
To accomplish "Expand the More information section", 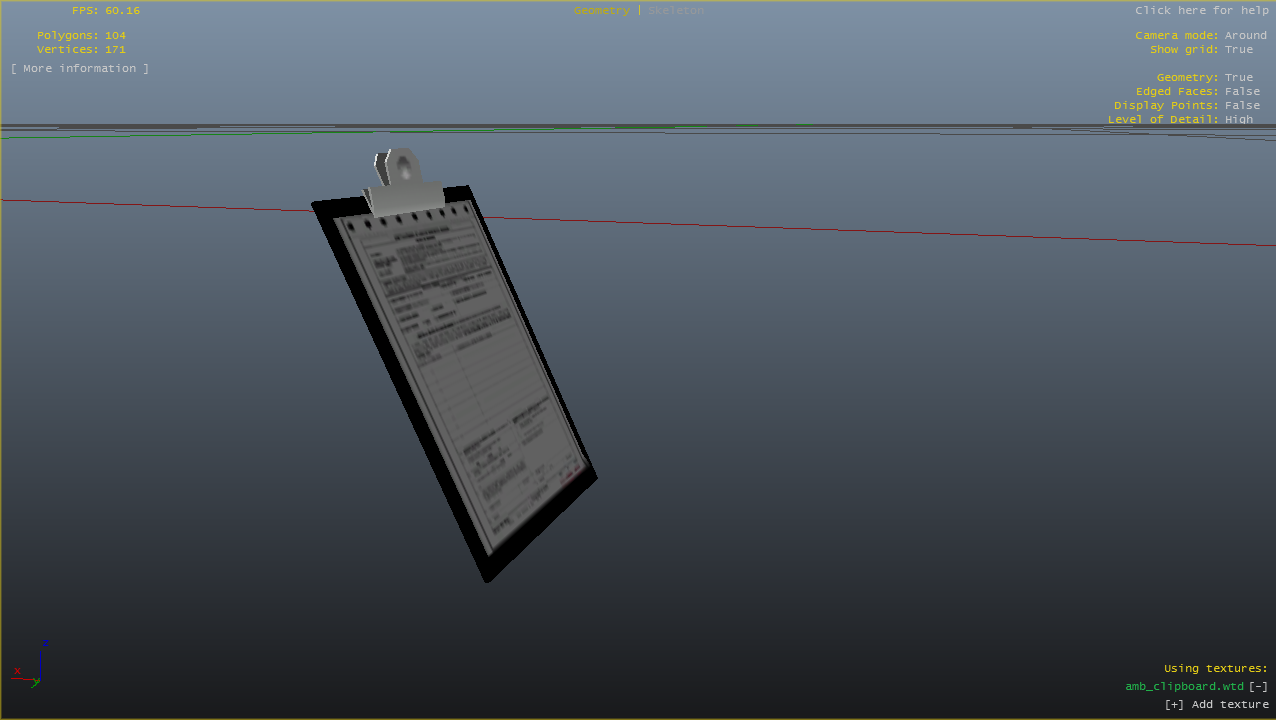I will point(80,69).
